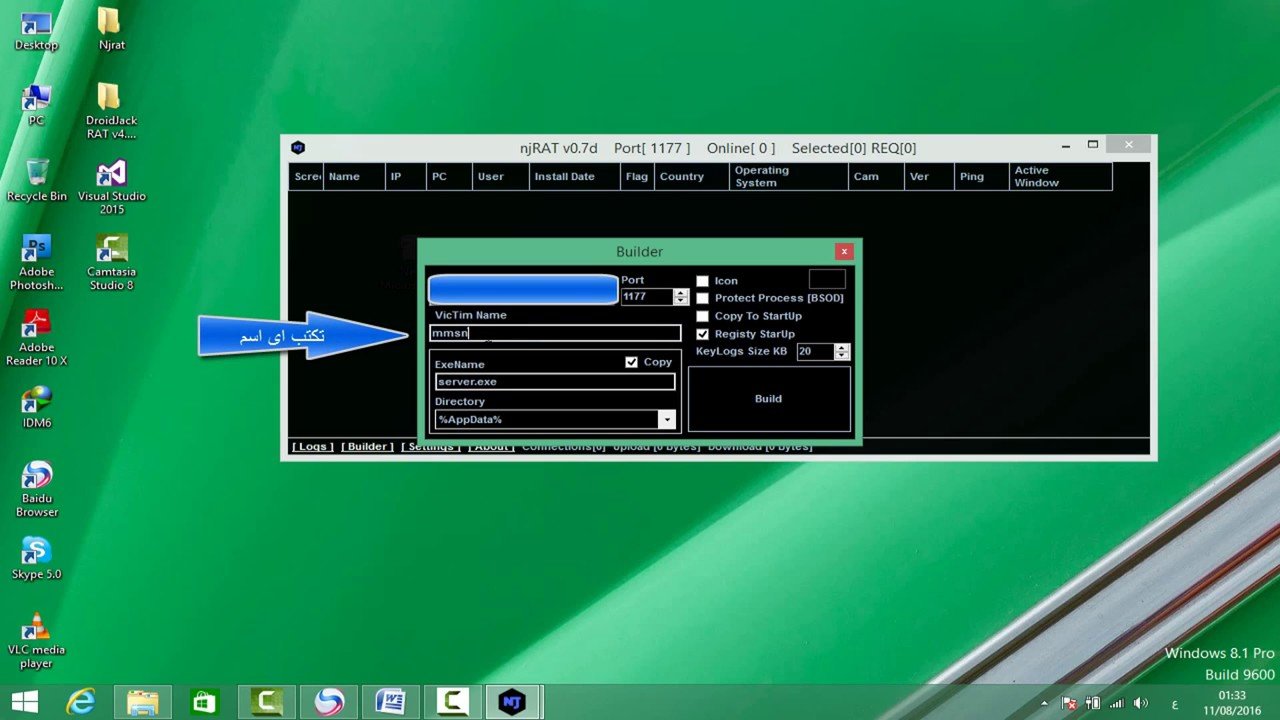Close the Builder dialog with red X
The width and height of the screenshot is (1280, 720).
pos(844,251)
